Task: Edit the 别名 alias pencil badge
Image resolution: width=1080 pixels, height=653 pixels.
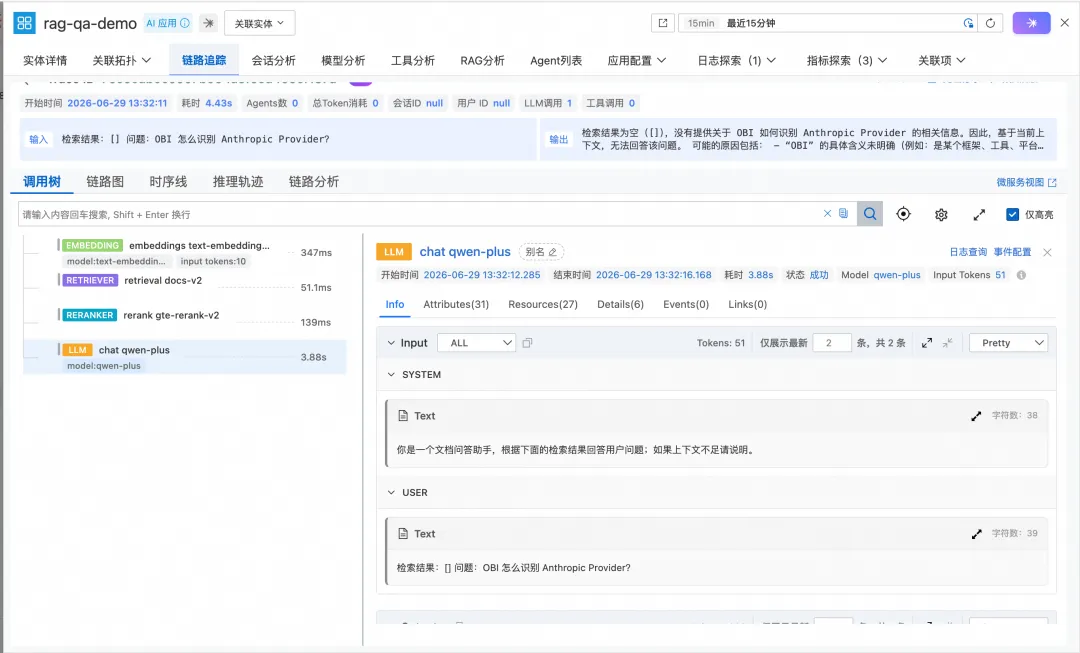Action: [x=541, y=252]
